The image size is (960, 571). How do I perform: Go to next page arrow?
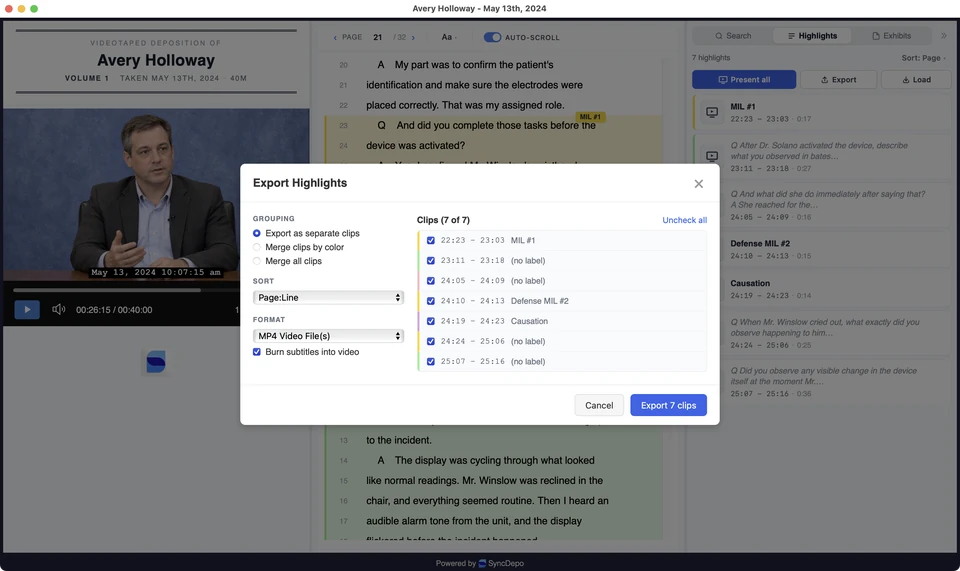pos(413,37)
